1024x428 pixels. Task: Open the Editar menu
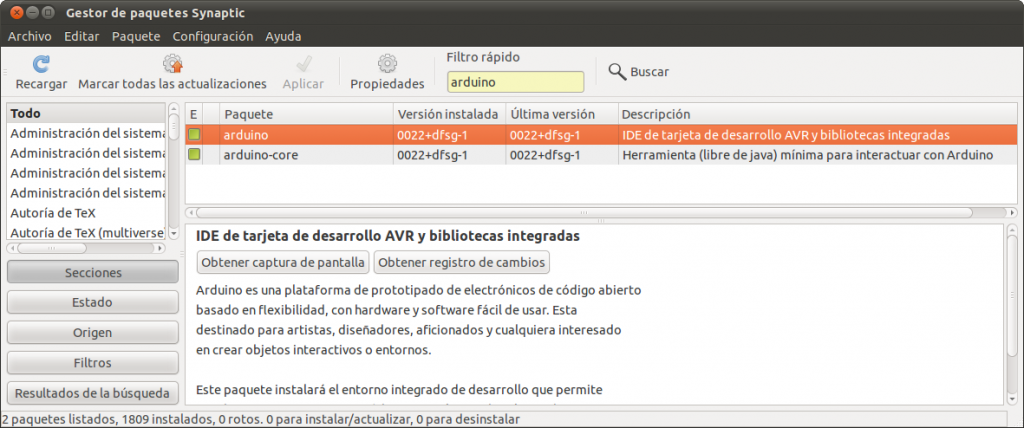pyautogui.click(x=82, y=37)
